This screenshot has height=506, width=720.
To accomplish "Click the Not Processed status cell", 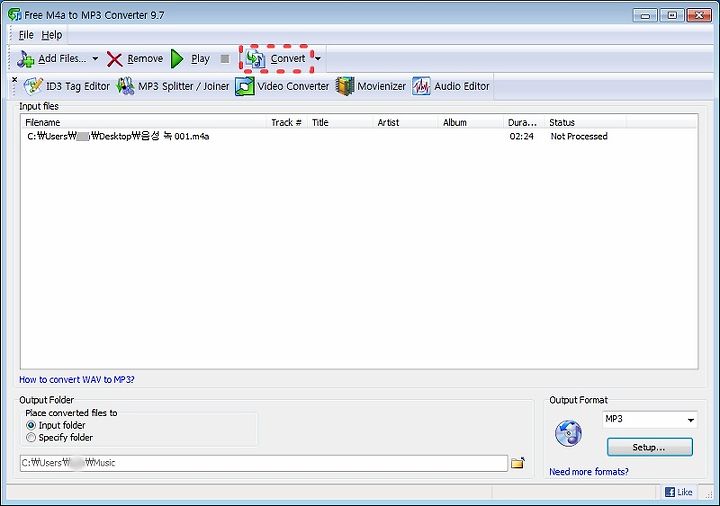I will point(579,136).
